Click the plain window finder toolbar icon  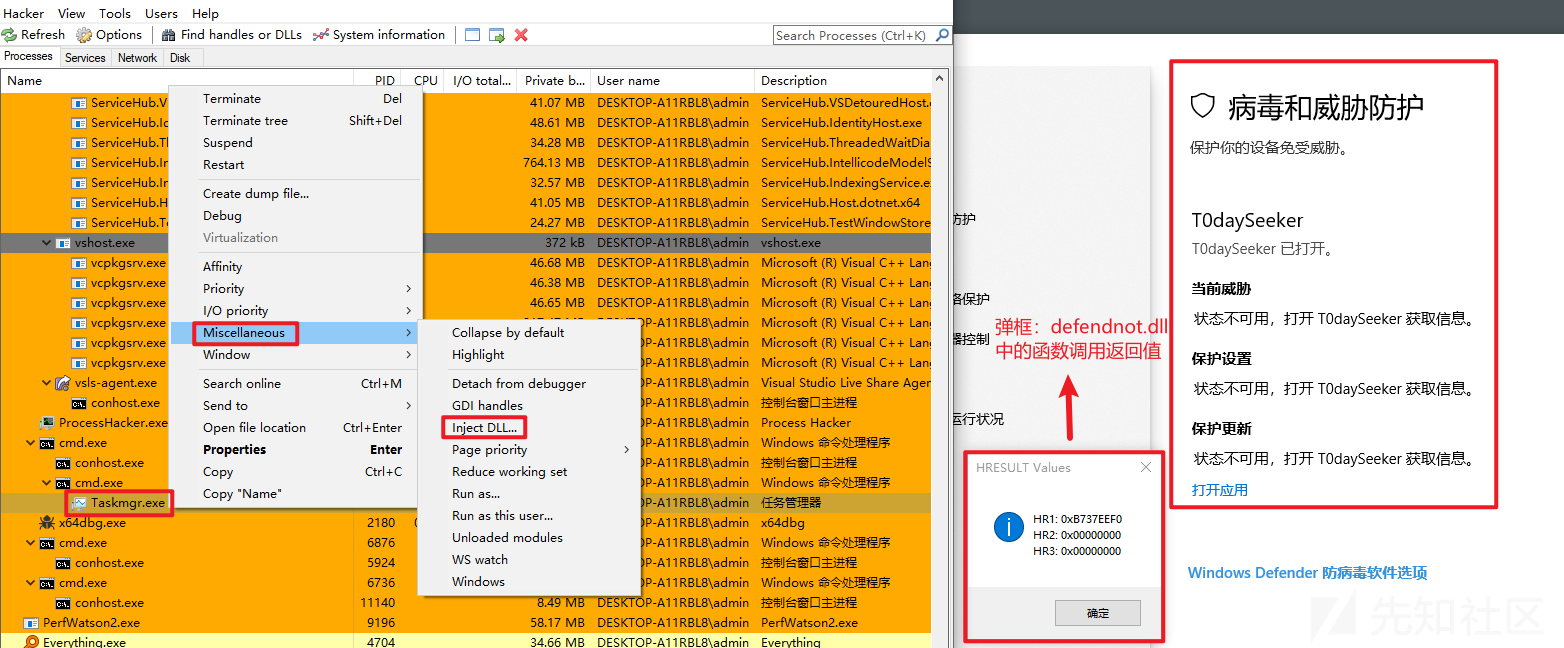pyautogui.click(x=473, y=35)
